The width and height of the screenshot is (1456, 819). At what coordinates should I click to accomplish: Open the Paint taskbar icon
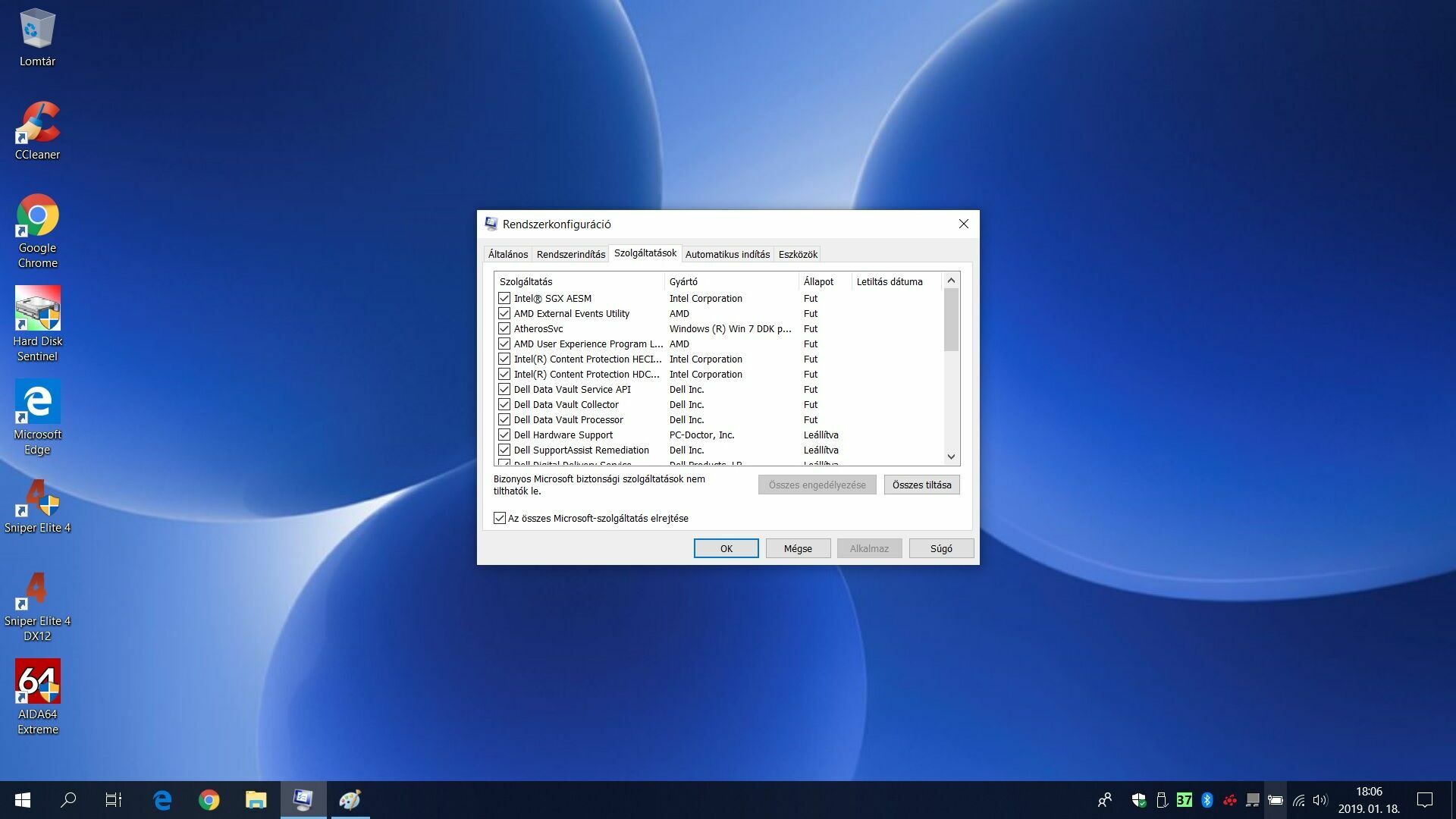pyautogui.click(x=350, y=800)
